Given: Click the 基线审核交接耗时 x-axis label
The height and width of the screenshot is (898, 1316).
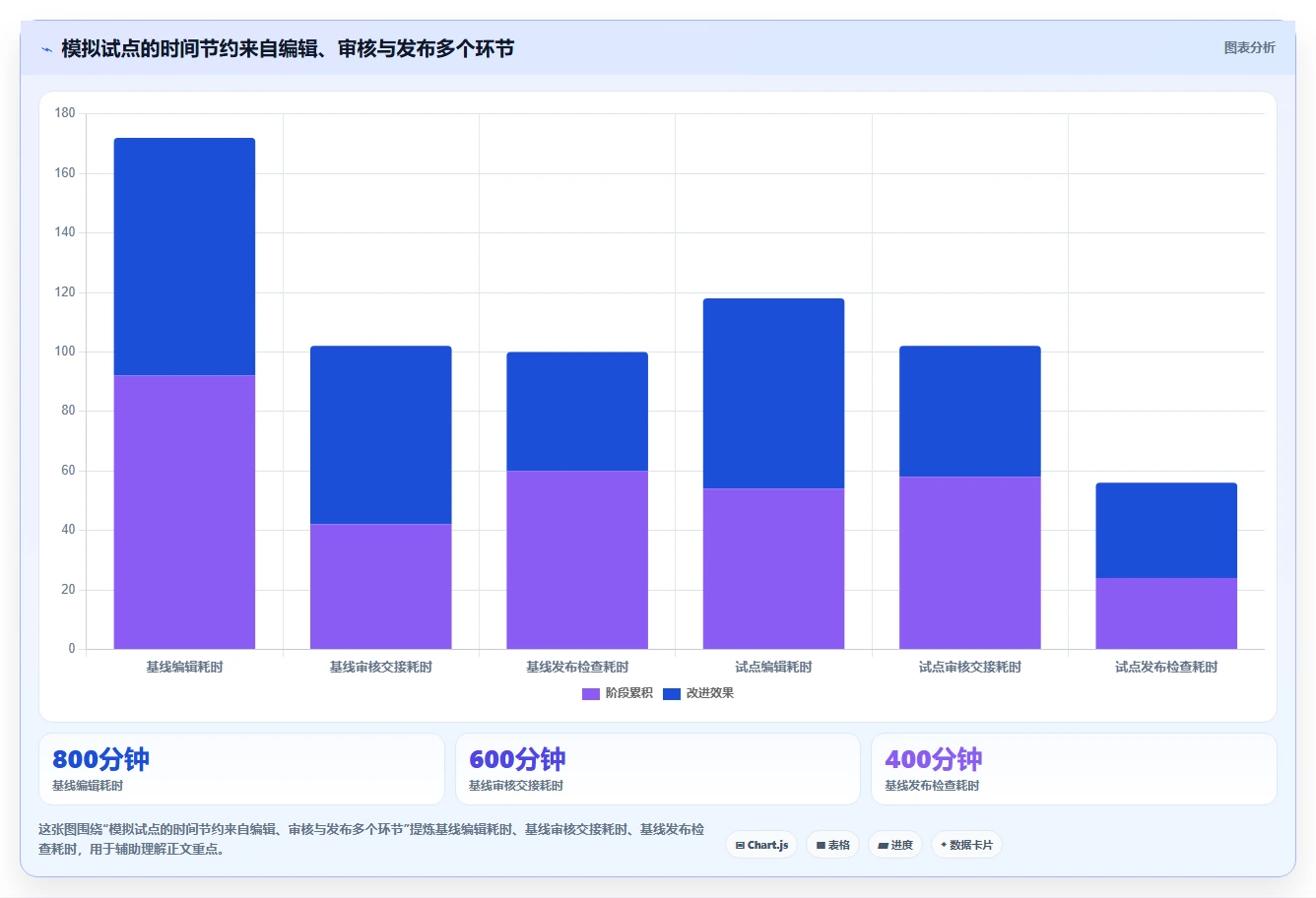Looking at the screenshot, I should [x=380, y=668].
